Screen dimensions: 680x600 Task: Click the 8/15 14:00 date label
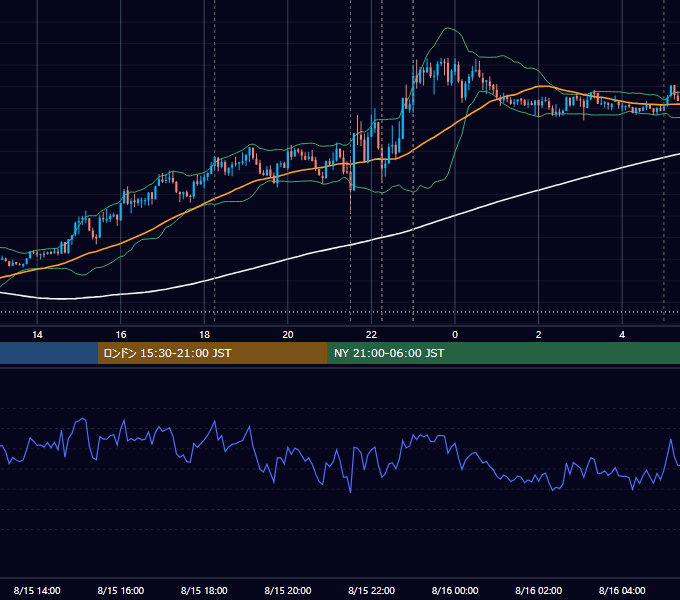tap(37, 590)
